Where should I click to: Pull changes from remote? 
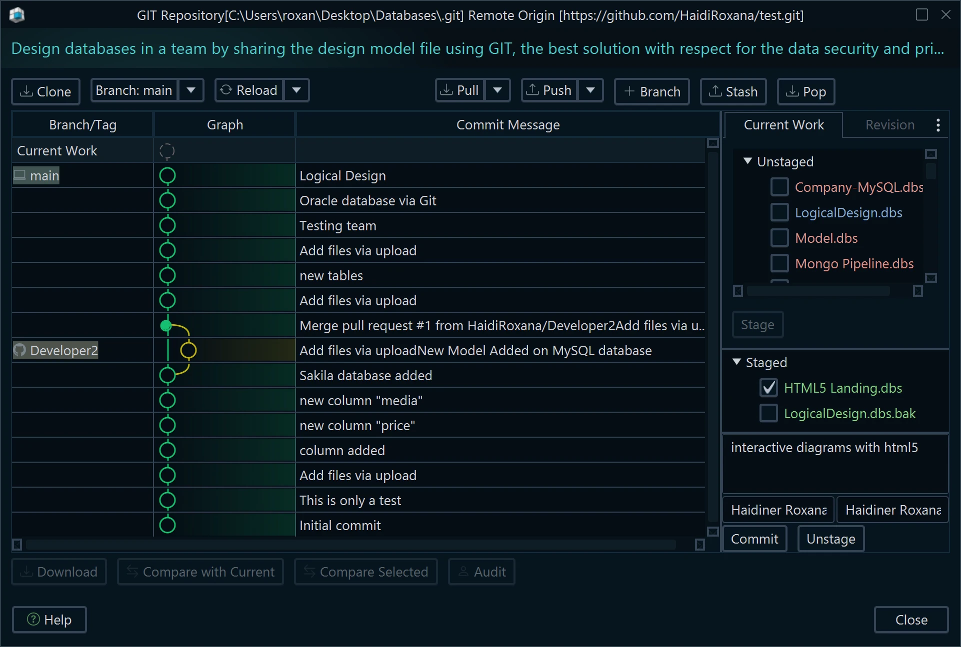tap(460, 90)
